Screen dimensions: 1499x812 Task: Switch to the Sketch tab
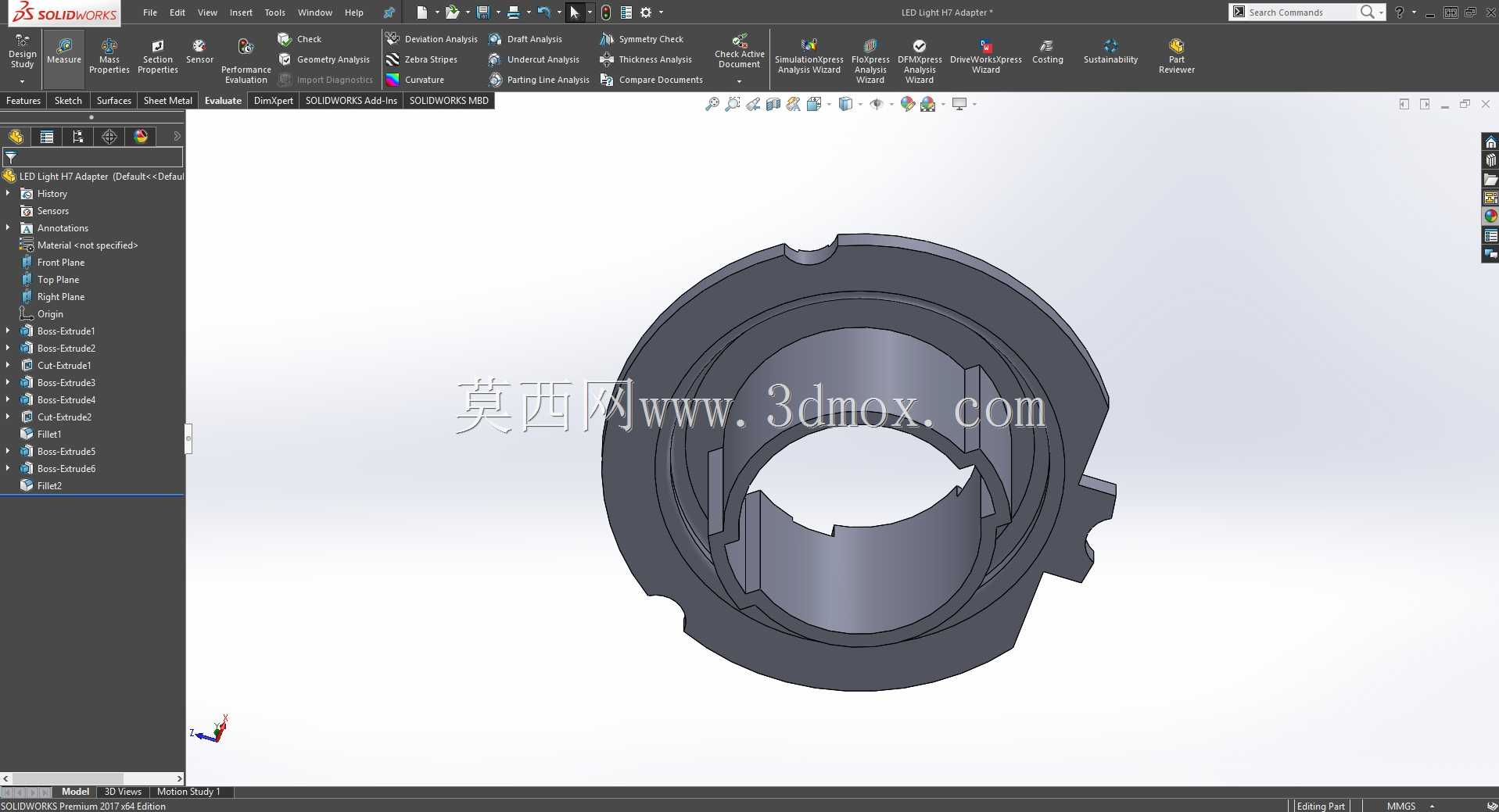68,101
